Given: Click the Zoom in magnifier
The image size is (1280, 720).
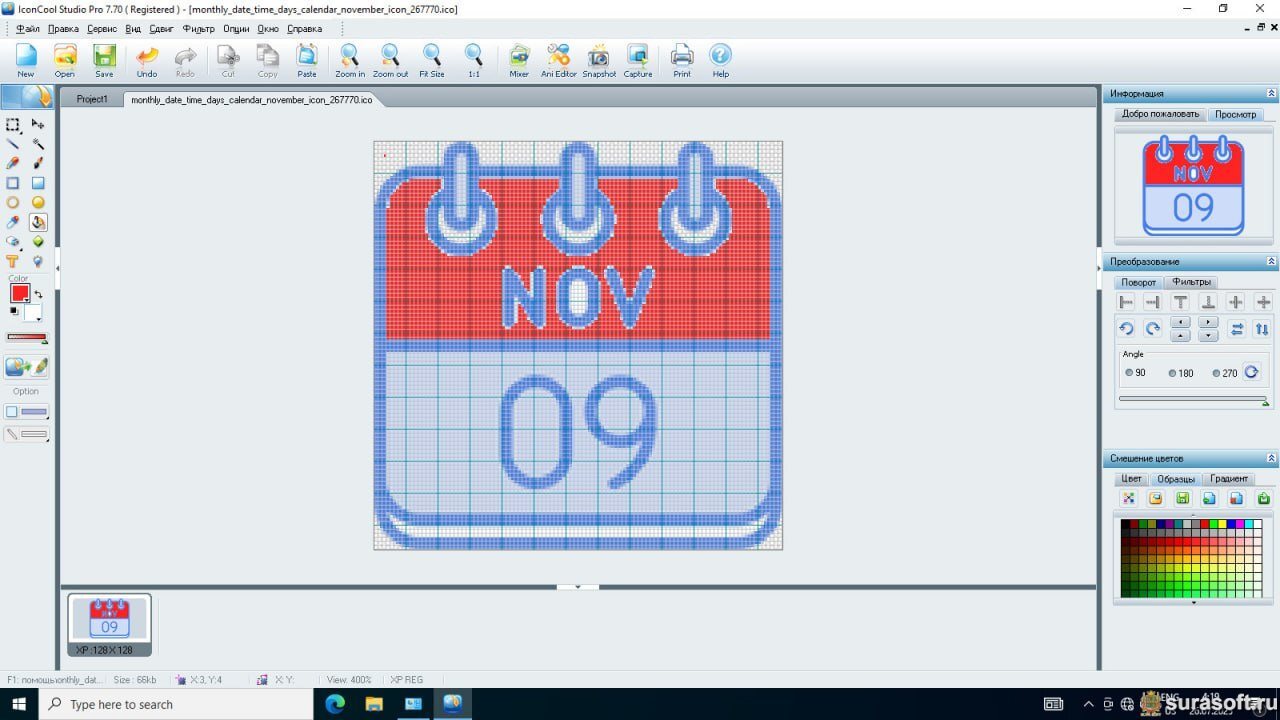Looking at the screenshot, I should (x=349, y=60).
